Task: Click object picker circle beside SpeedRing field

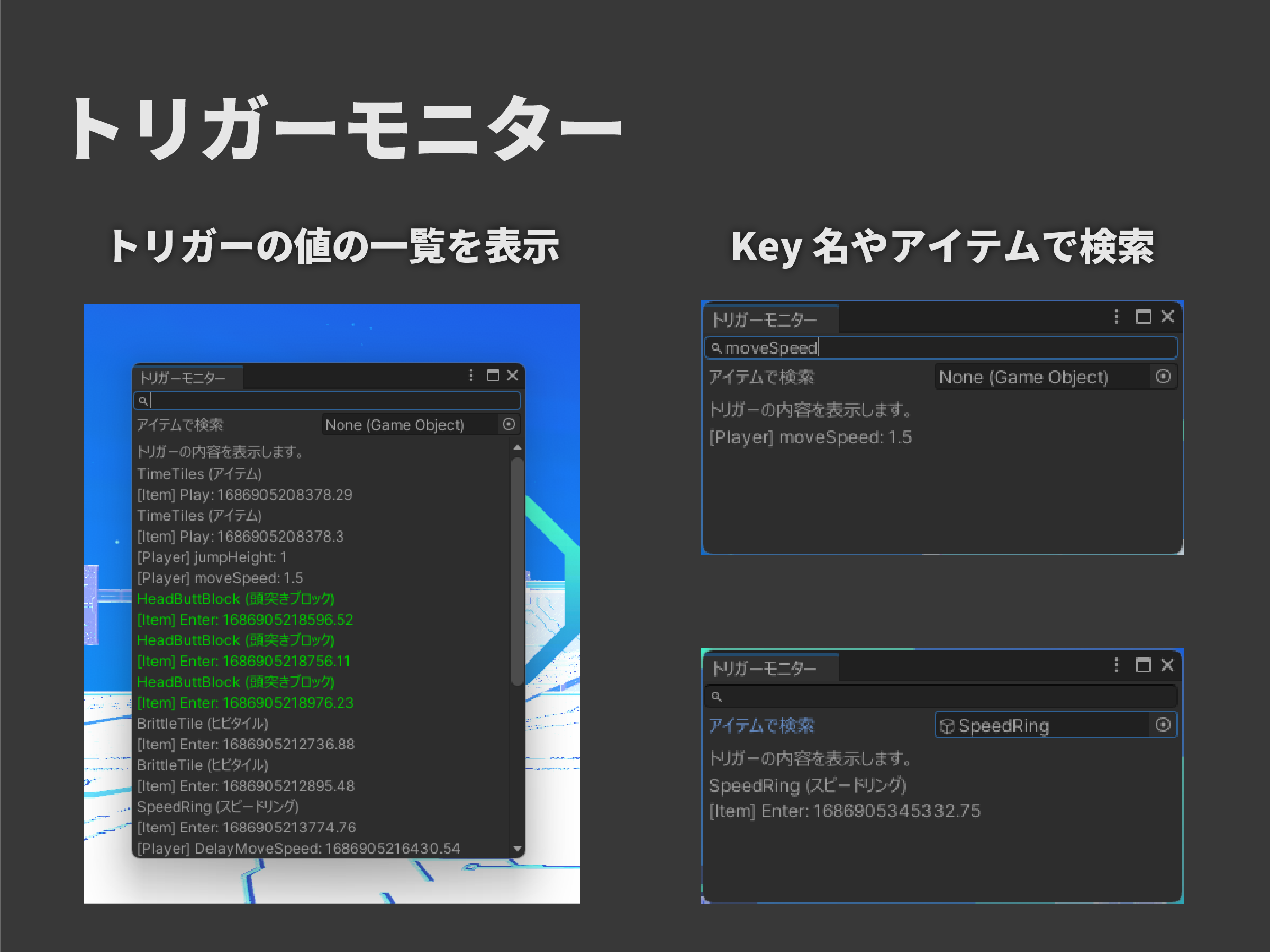Action: pyautogui.click(x=1163, y=725)
